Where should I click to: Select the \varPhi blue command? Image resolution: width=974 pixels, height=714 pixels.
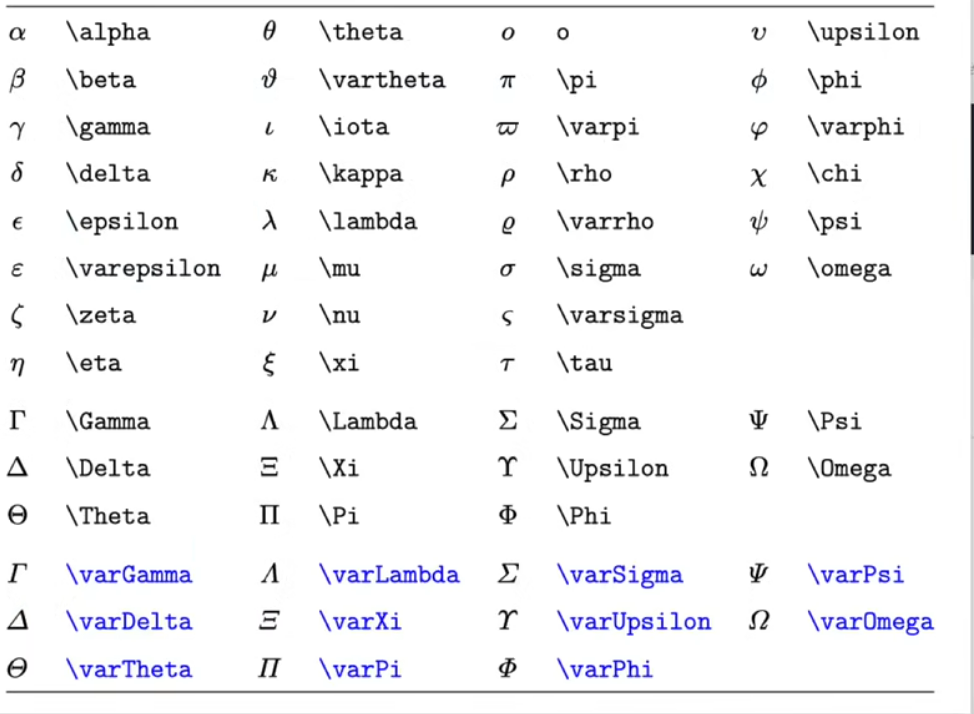605,669
